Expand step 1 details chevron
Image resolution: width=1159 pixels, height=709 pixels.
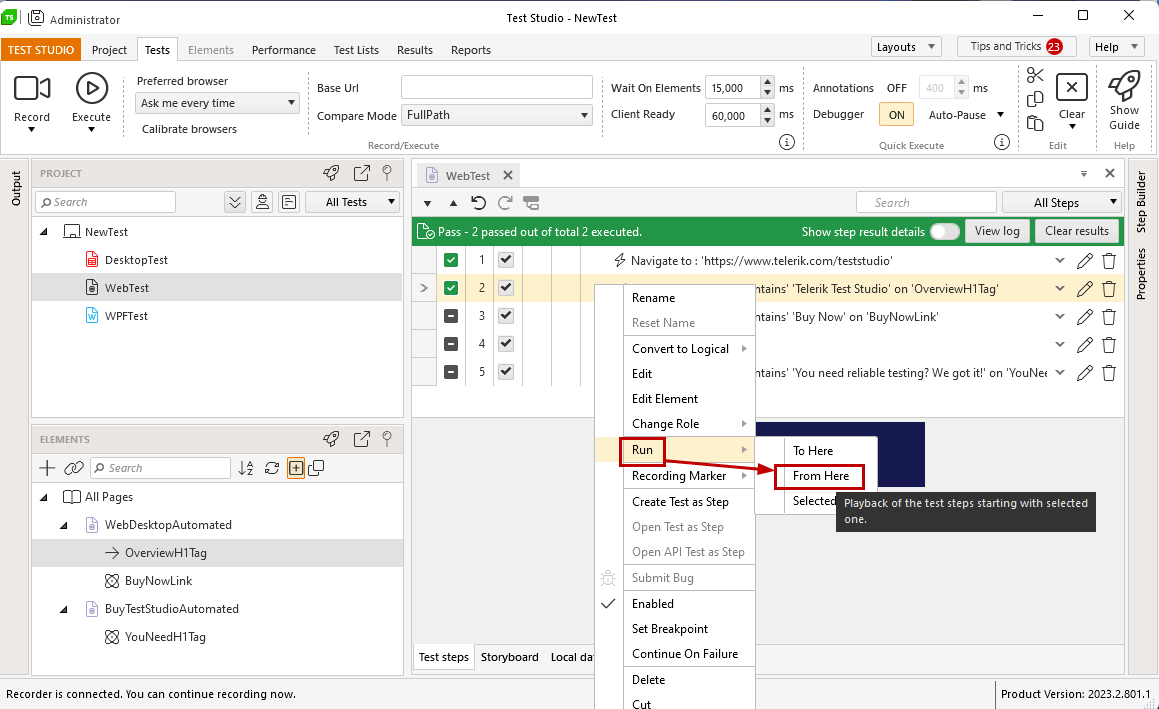click(1060, 260)
